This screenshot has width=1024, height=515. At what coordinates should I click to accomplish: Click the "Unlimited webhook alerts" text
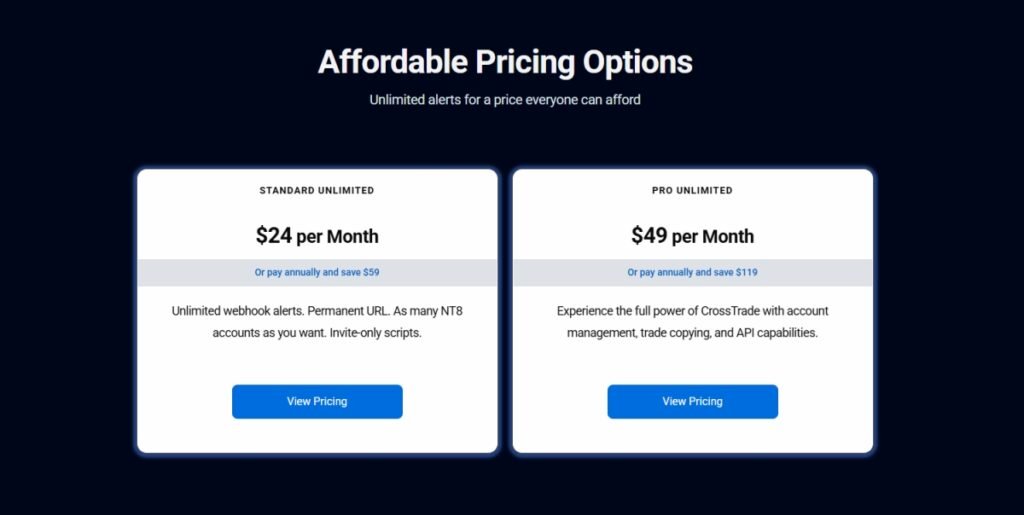pos(234,311)
